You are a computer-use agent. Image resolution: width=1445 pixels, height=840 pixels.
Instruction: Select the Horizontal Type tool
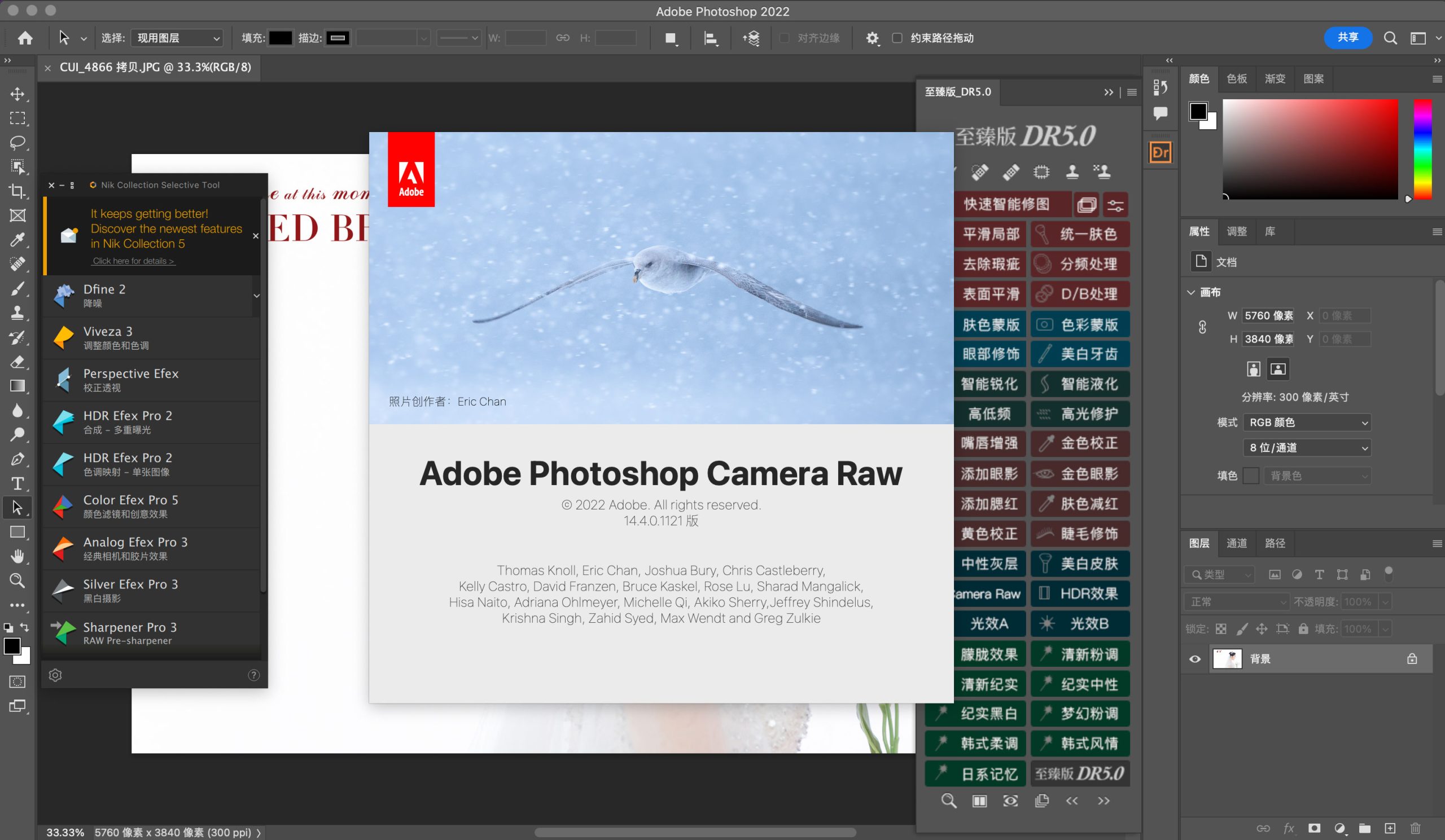[x=17, y=483]
